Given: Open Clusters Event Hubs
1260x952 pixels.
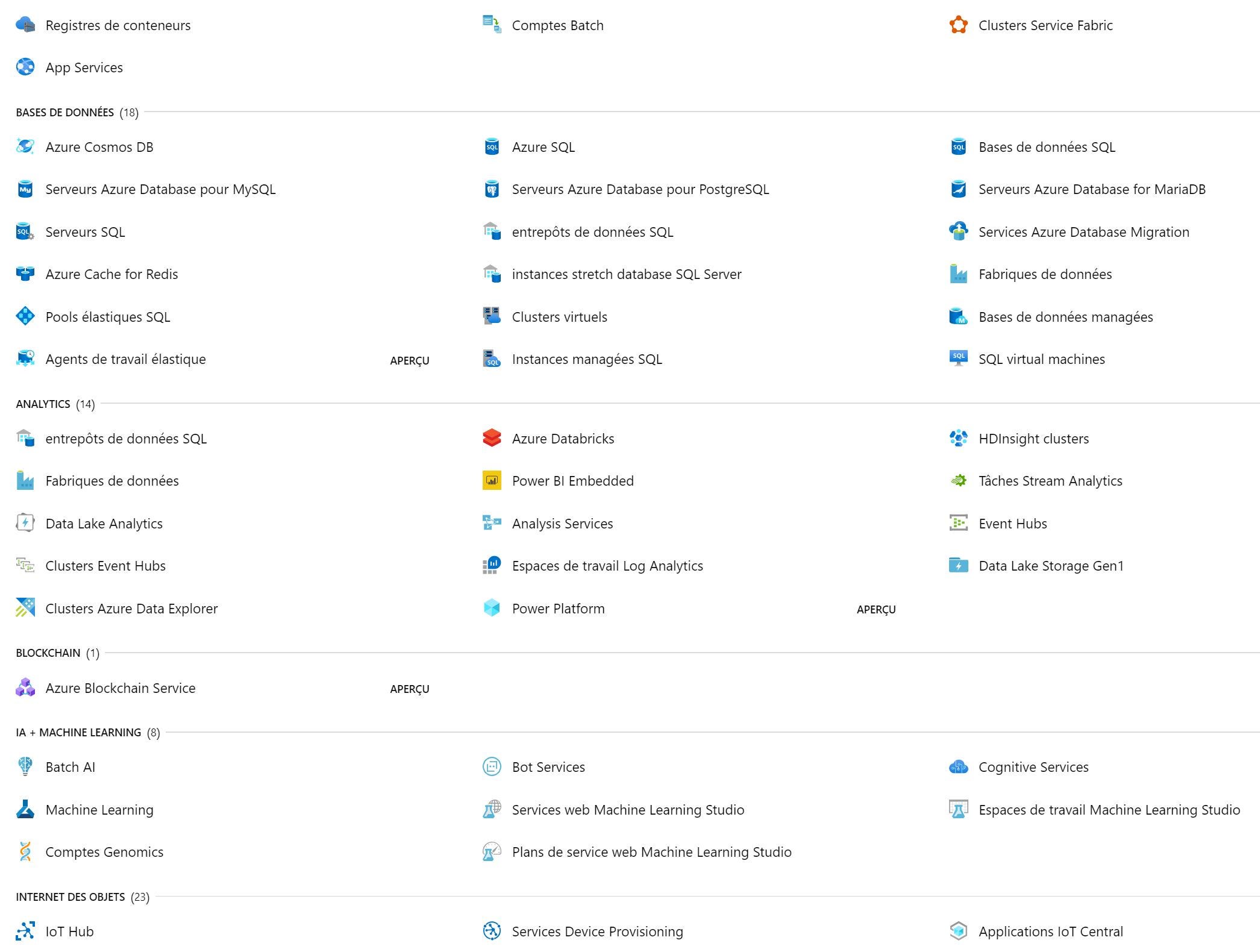Looking at the screenshot, I should pos(105,566).
